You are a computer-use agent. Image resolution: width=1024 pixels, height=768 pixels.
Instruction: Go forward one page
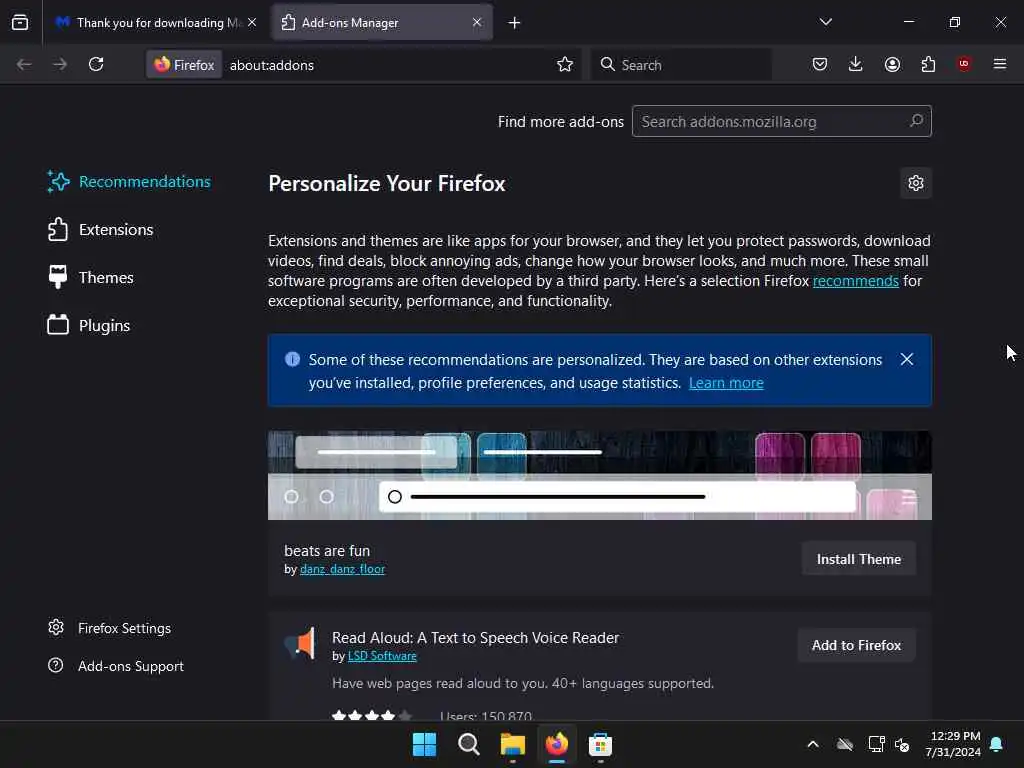[60, 64]
